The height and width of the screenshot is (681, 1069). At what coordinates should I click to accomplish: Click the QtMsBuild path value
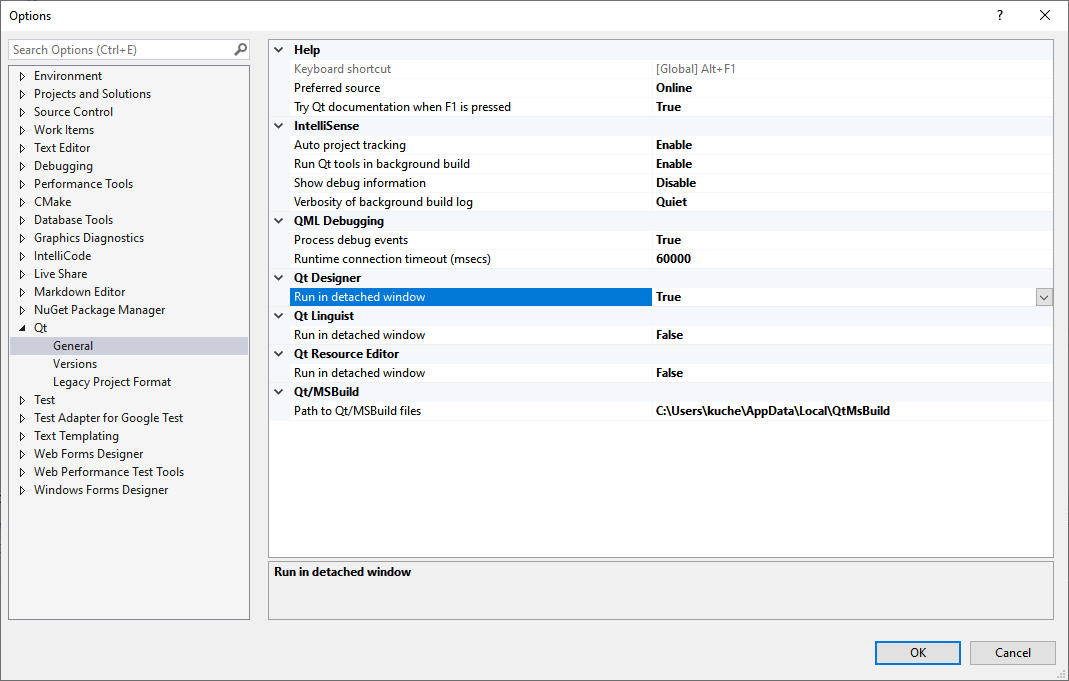pyautogui.click(x=772, y=411)
